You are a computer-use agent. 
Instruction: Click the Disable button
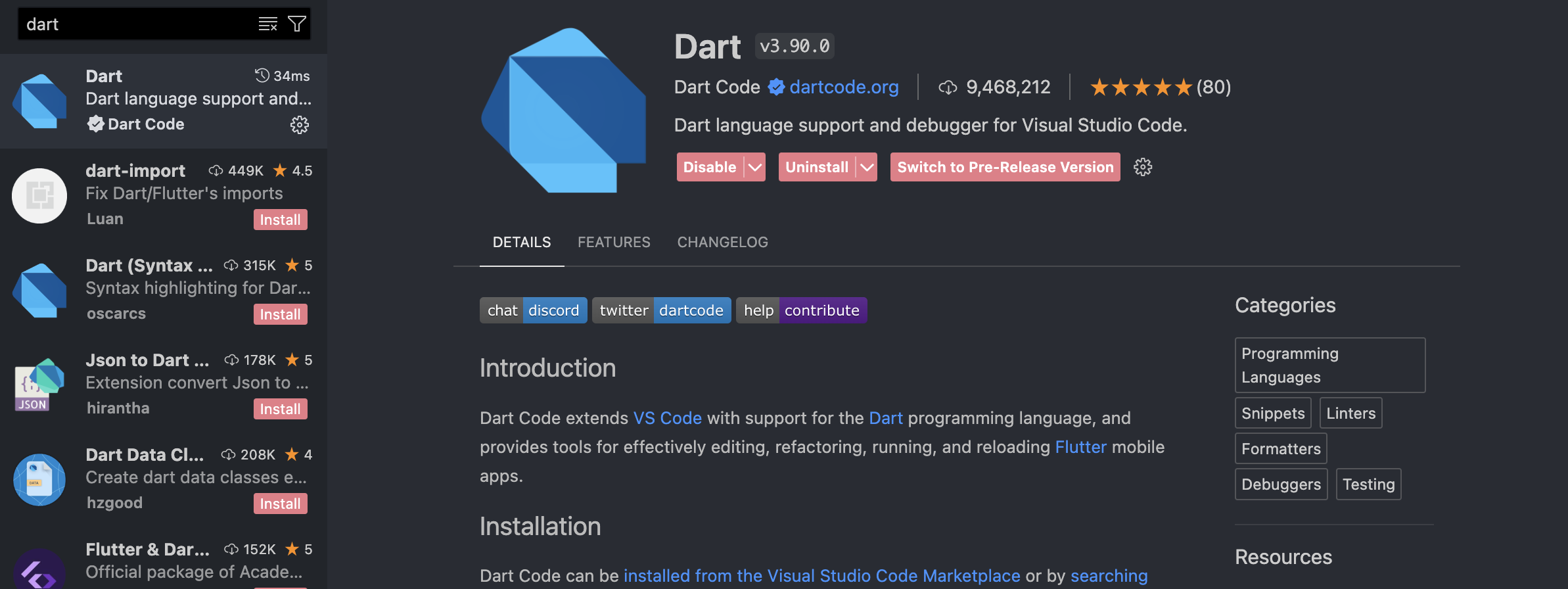coord(710,167)
